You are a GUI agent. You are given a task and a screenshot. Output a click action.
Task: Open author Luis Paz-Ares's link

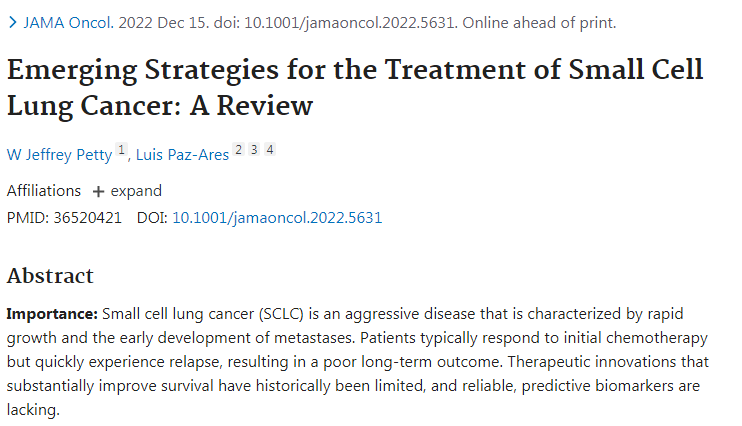pyautogui.click(x=182, y=155)
